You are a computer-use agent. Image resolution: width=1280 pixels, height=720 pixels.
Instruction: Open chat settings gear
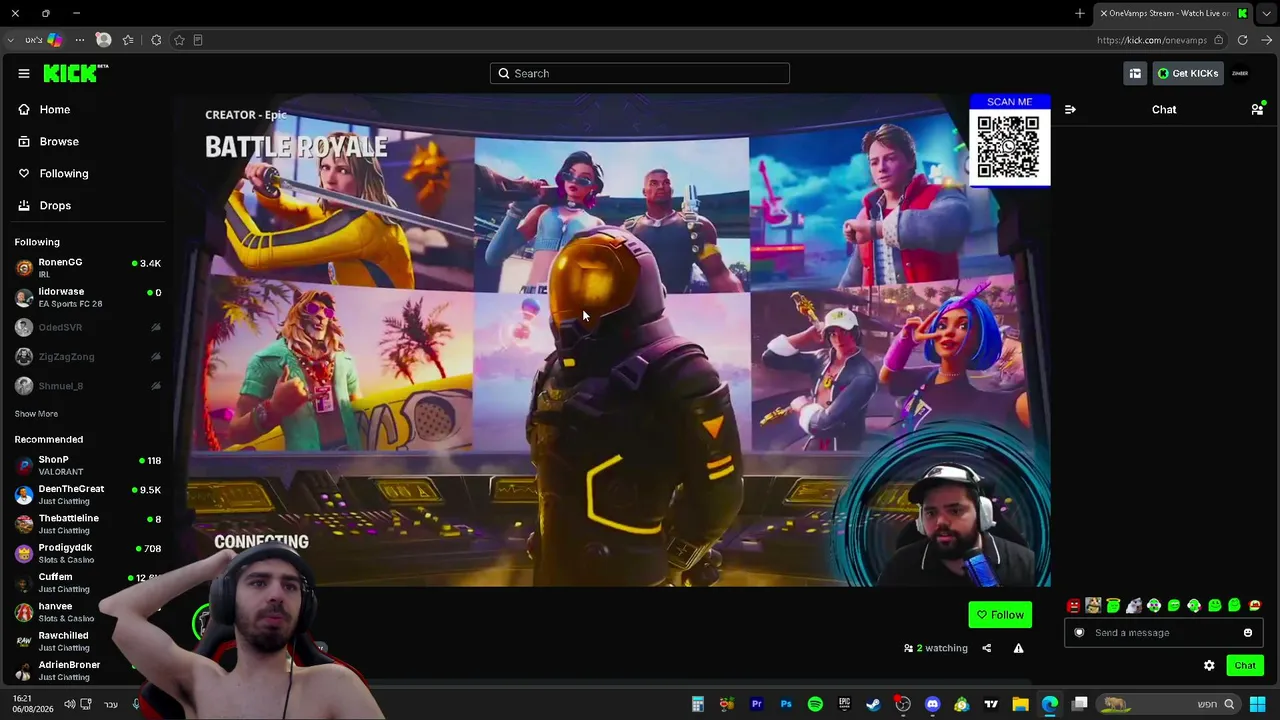(x=1209, y=665)
